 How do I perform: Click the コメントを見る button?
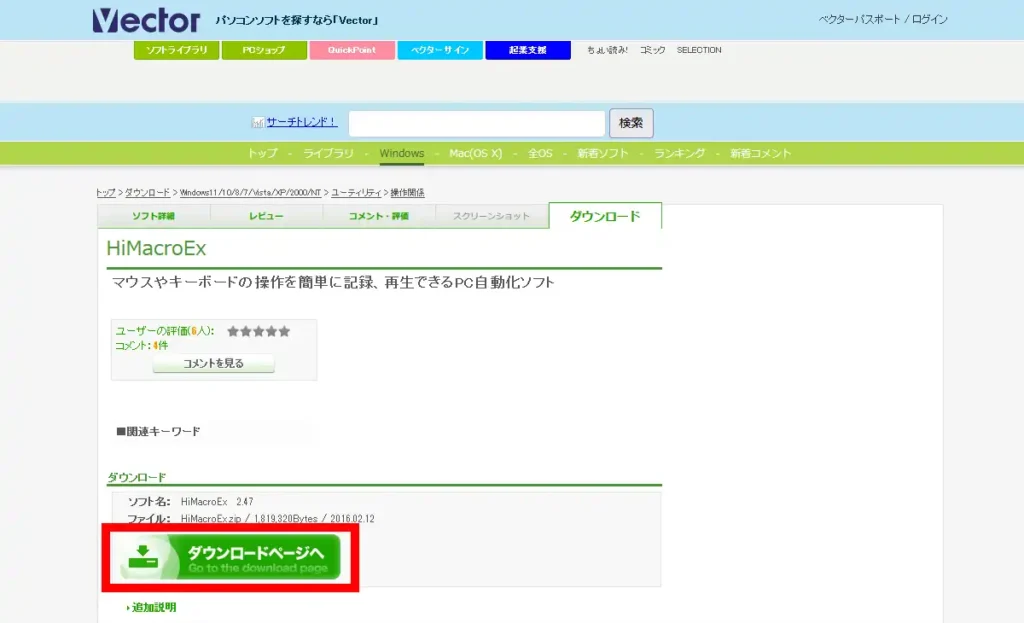click(x=212, y=363)
